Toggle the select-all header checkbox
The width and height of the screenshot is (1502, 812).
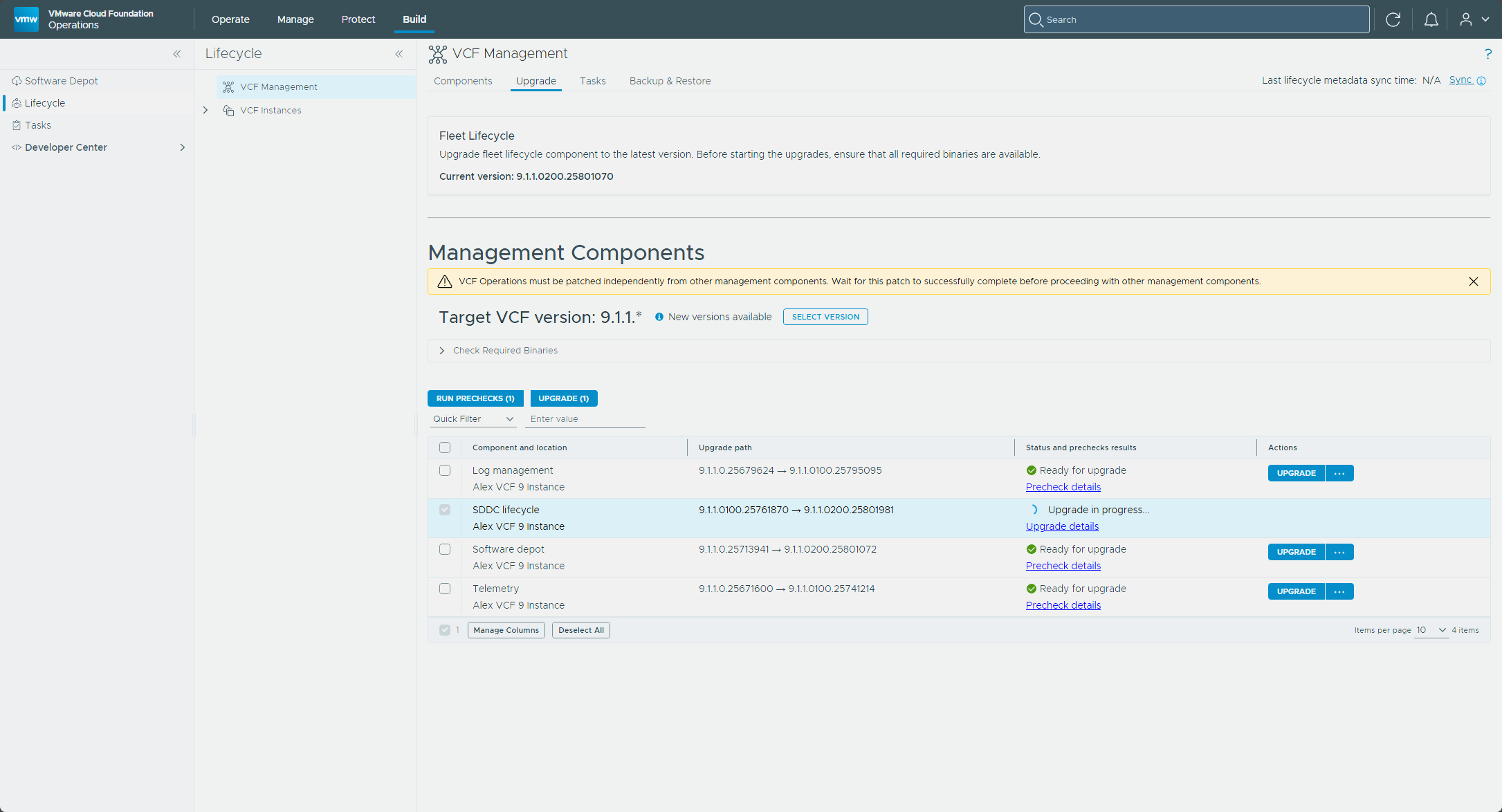click(x=445, y=447)
